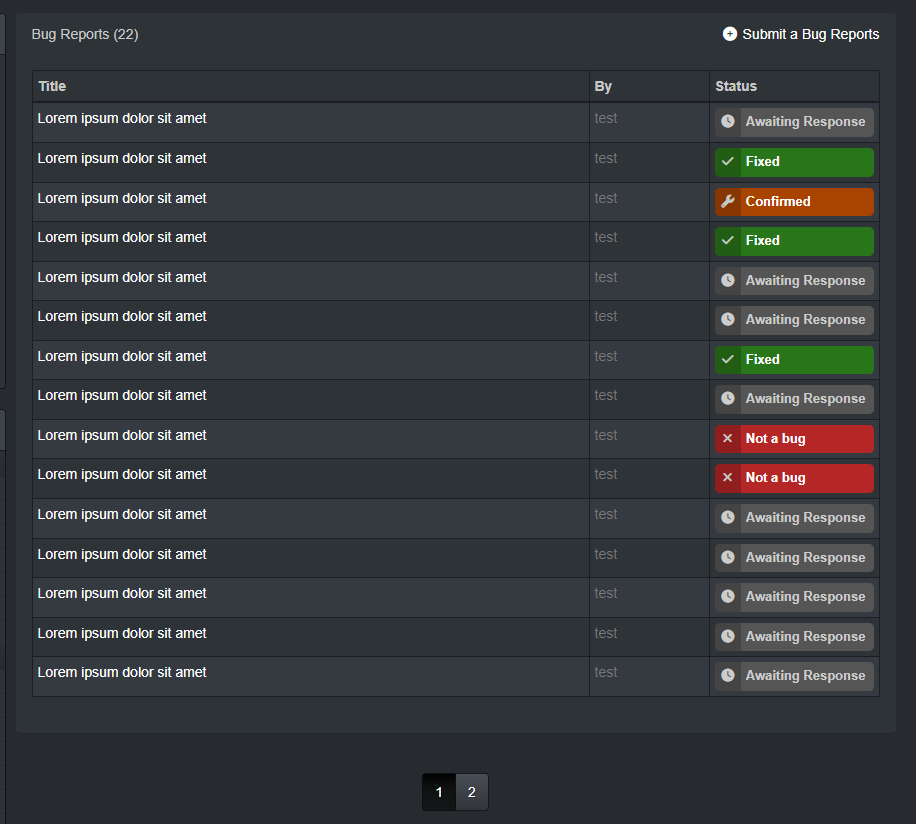This screenshot has height=824, width=916.
Task: Click the By column header
Action: 603,86
